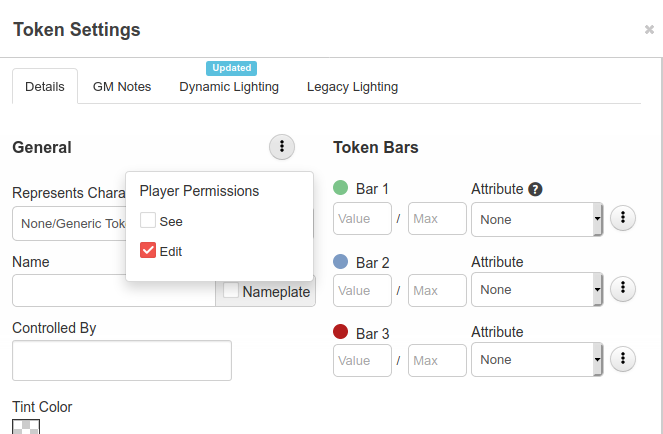Open the Tint Color swatch picker
Viewport: 663px width, 434px height.
pos(26,426)
